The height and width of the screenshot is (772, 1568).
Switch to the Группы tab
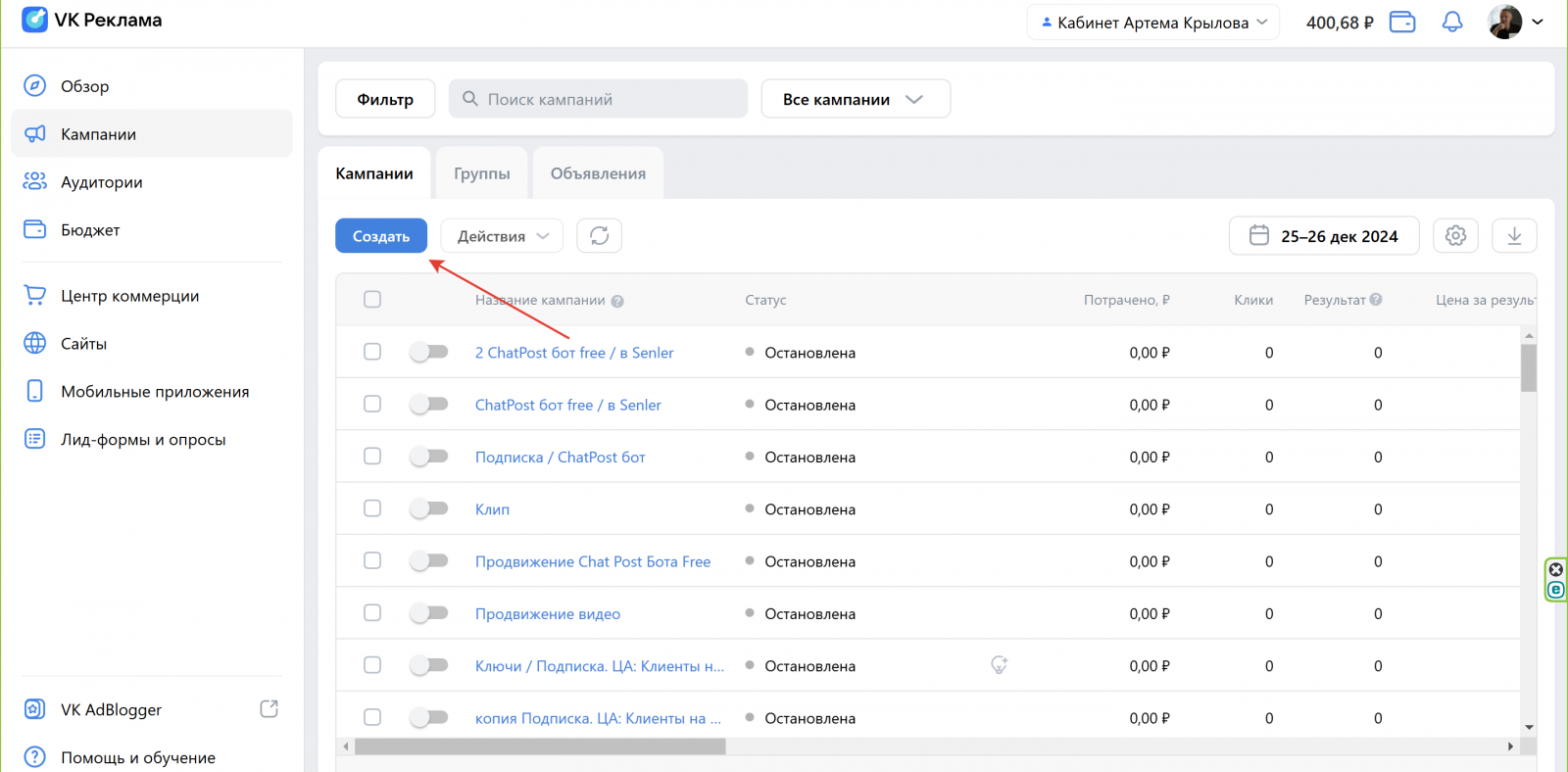point(481,173)
